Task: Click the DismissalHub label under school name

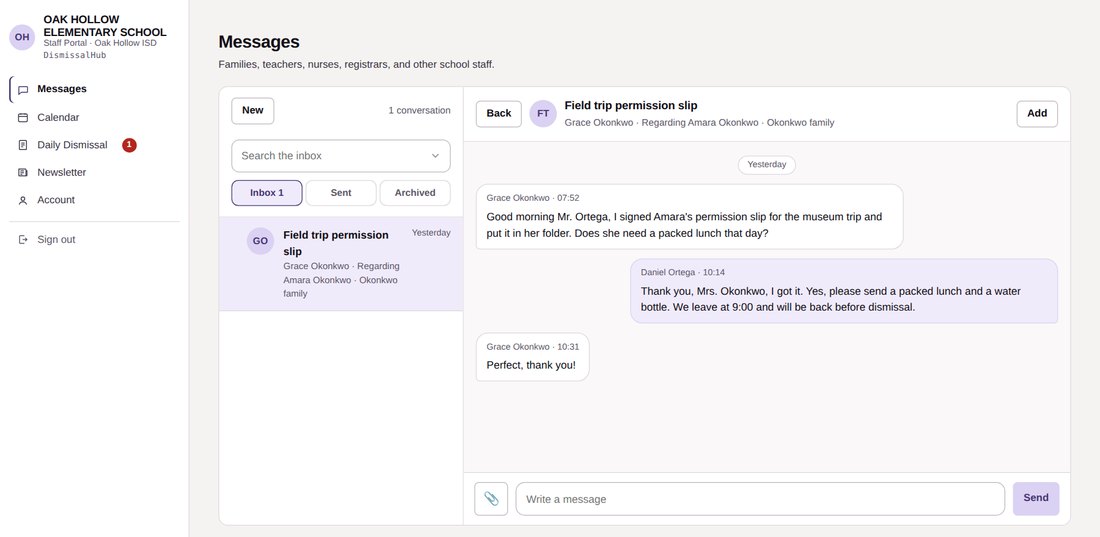Action: (75, 55)
